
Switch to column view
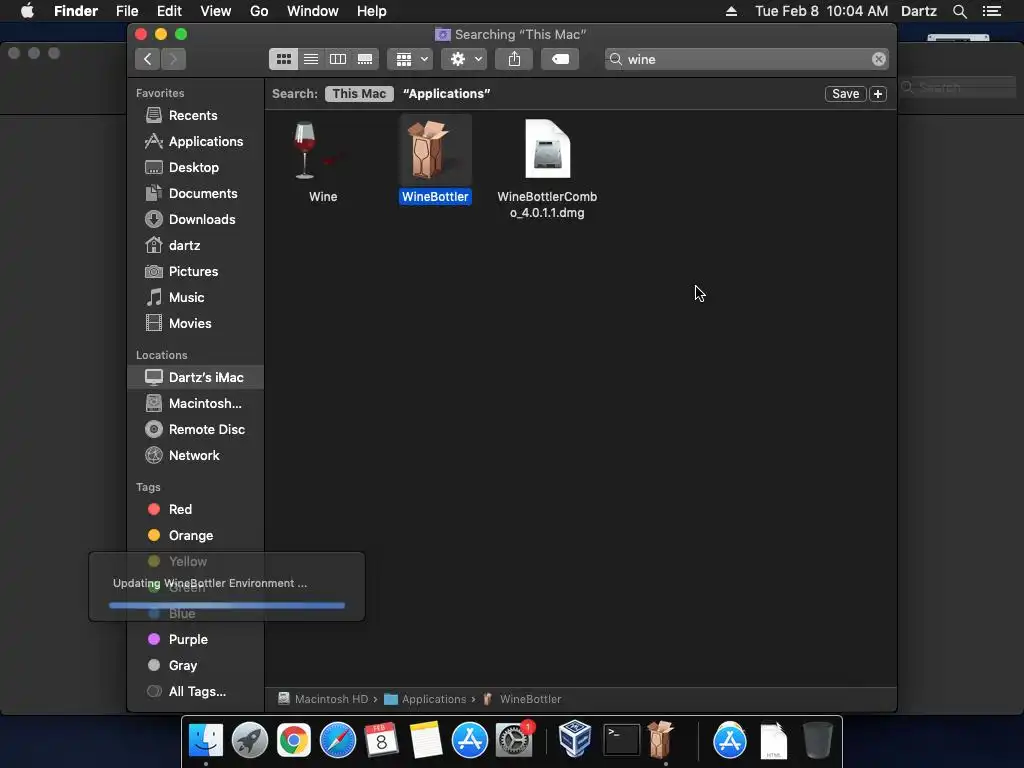point(338,59)
